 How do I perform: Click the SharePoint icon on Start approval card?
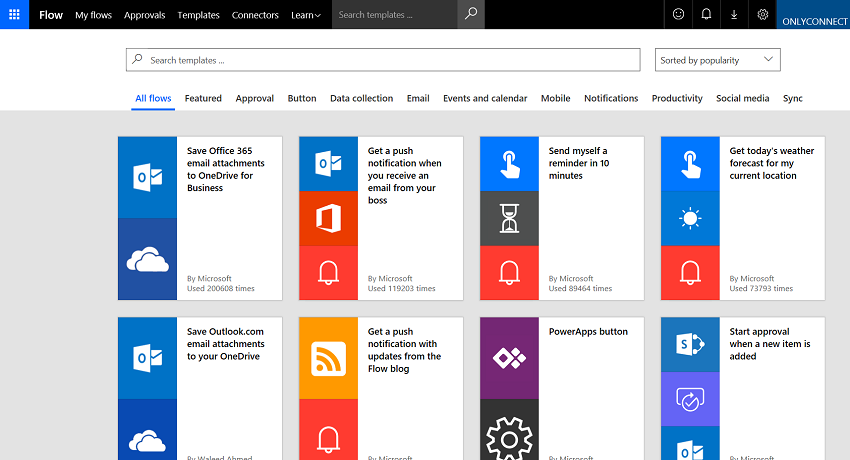point(690,345)
